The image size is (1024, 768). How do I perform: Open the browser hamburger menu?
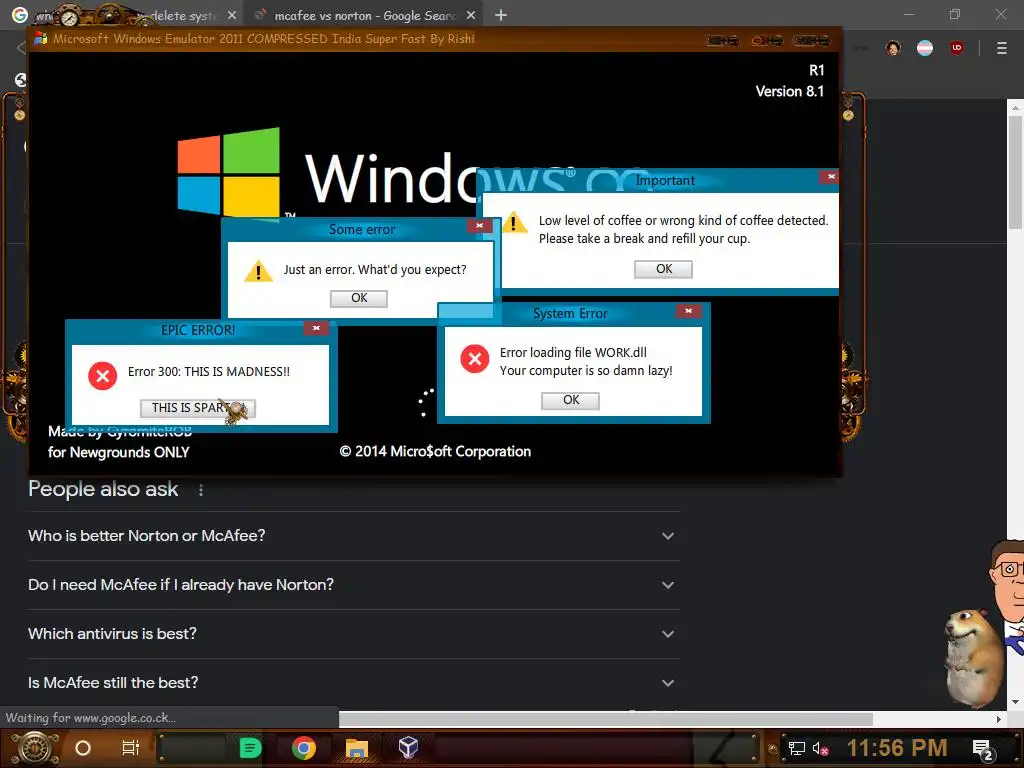1001,48
